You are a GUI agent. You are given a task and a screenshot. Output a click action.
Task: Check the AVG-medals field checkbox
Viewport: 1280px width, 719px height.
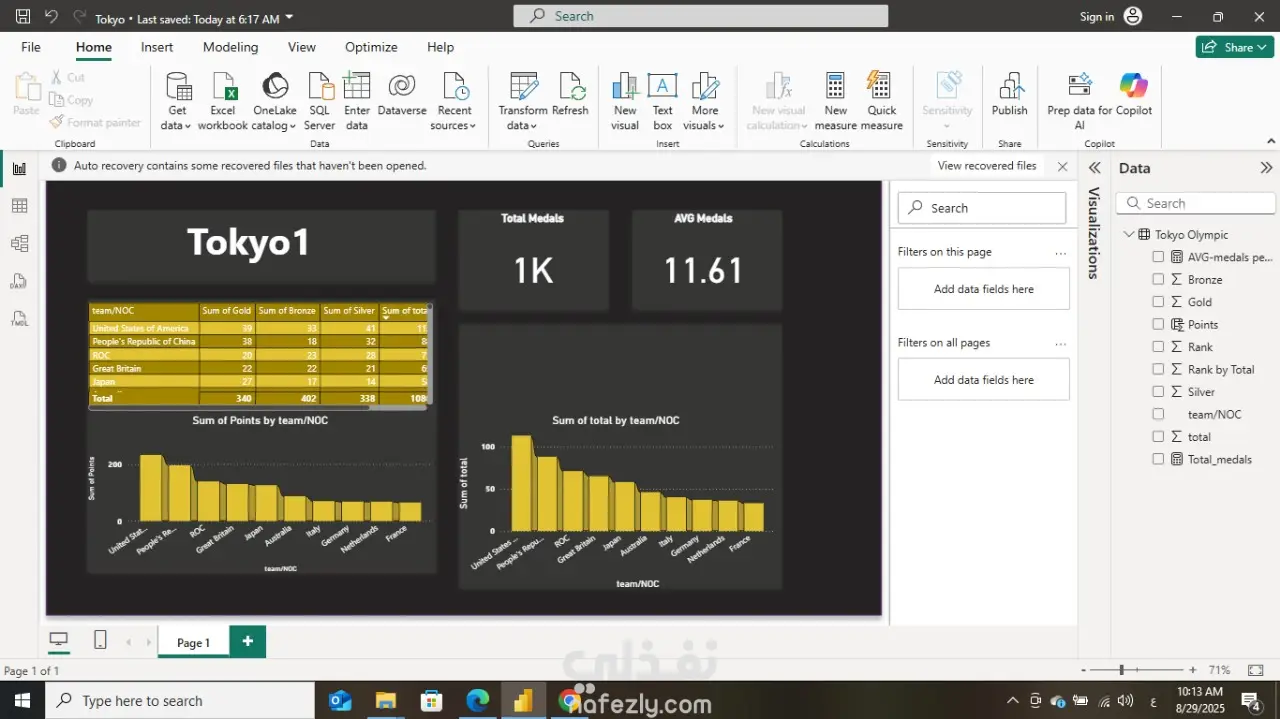click(x=1158, y=257)
